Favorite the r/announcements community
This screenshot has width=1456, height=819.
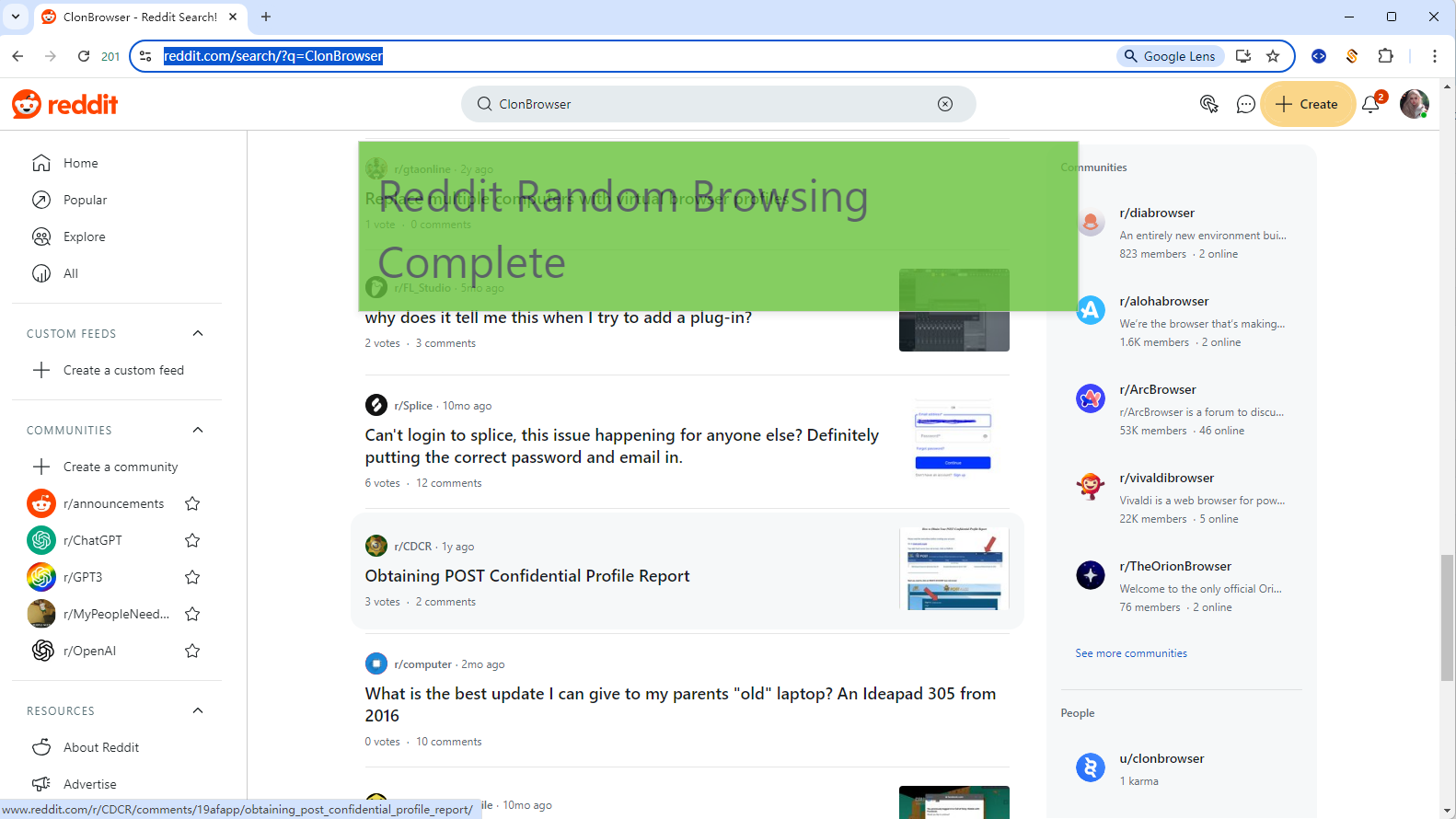point(192,503)
